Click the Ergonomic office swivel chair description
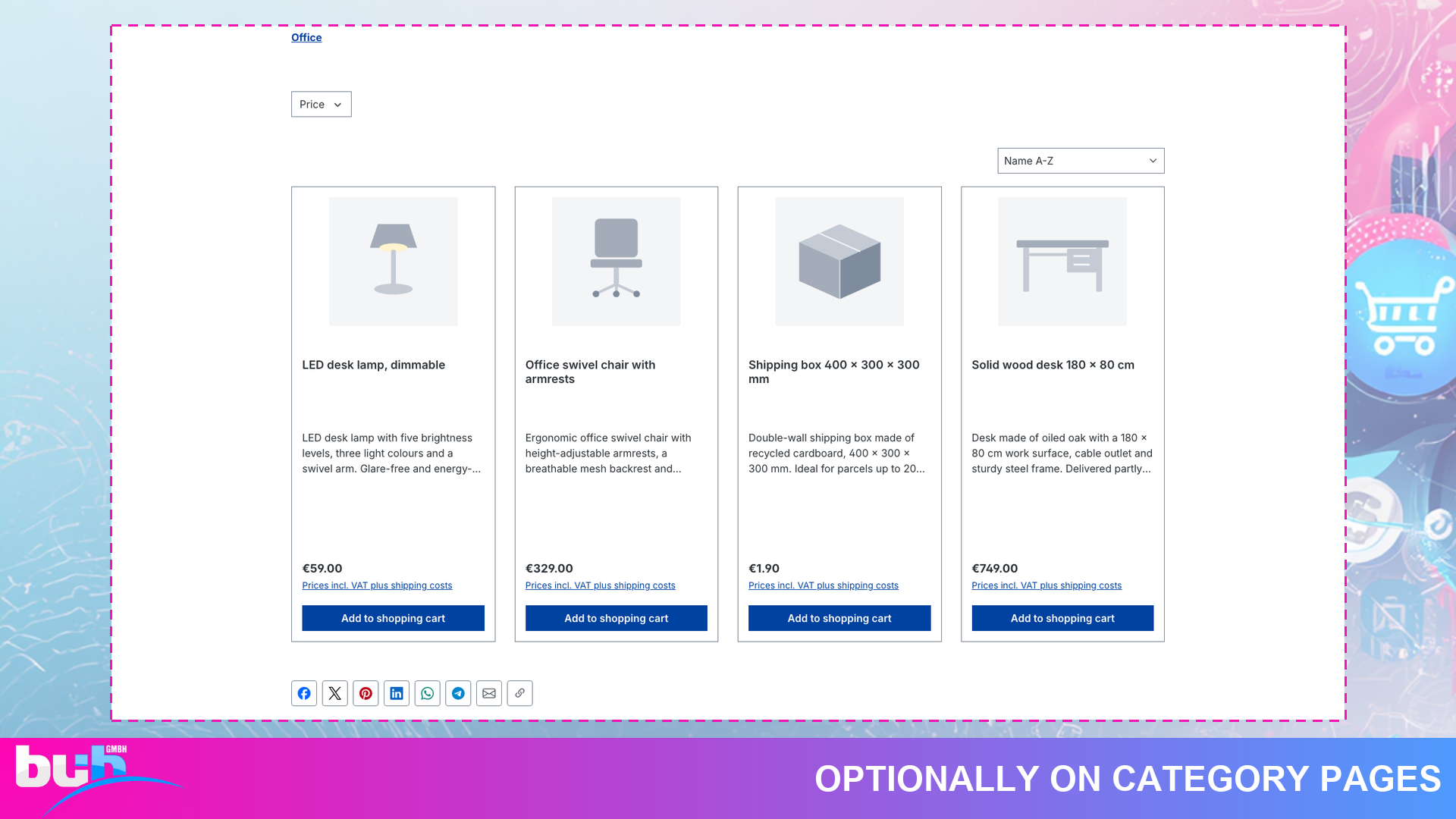Screen dimensions: 1456x819 click(x=608, y=453)
